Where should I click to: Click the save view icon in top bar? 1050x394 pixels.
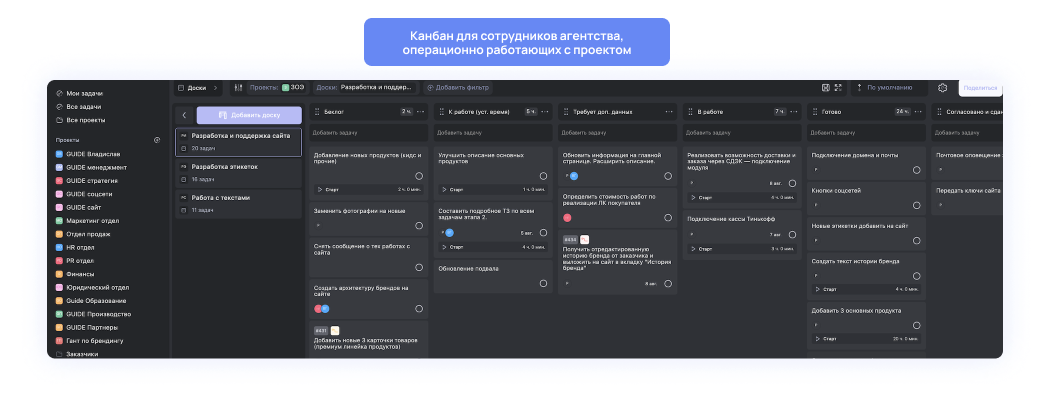pyautogui.click(x=826, y=88)
